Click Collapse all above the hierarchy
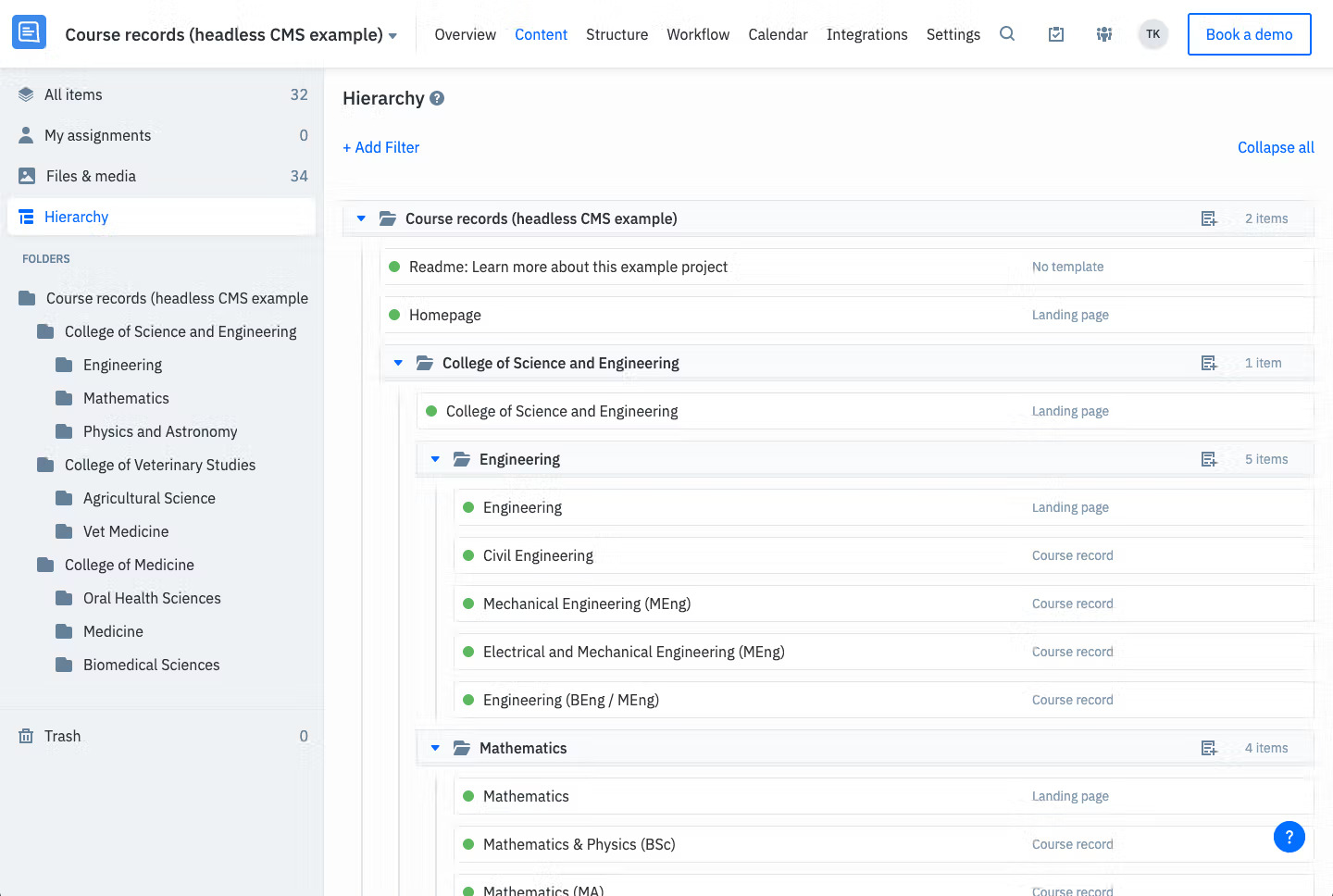Image resolution: width=1333 pixels, height=896 pixels. point(1276,147)
